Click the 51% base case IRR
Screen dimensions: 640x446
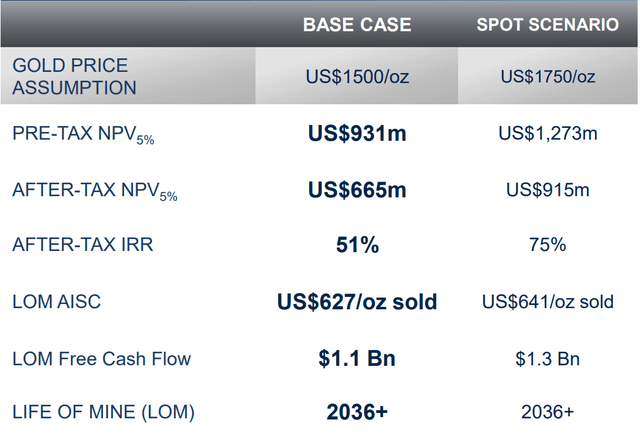tap(356, 245)
